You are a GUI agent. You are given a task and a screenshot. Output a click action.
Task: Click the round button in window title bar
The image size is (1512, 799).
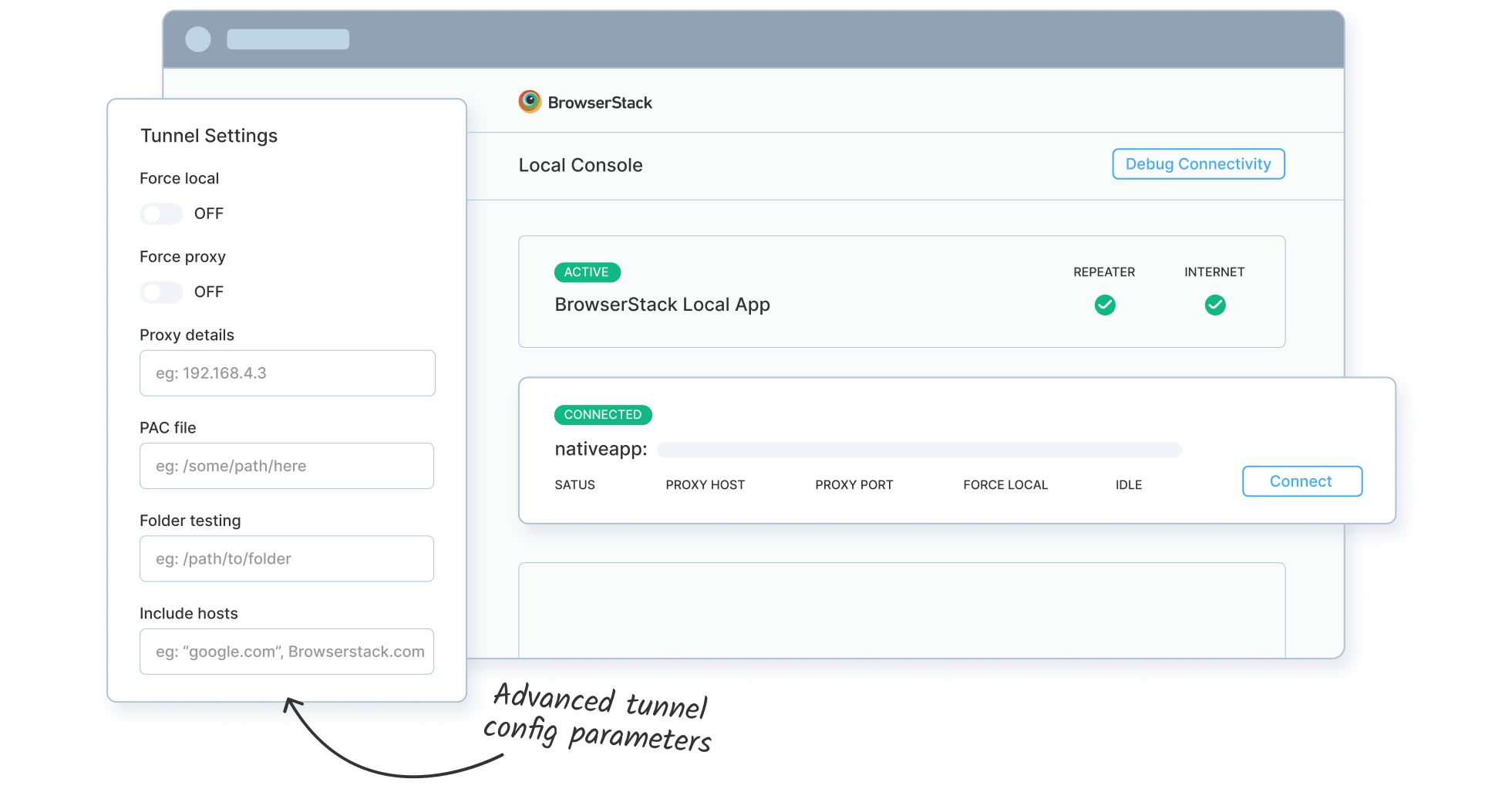(x=198, y=39)
